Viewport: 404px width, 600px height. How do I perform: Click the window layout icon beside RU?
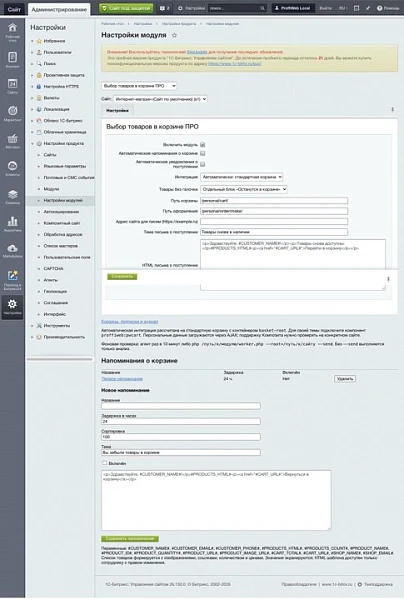356,8
